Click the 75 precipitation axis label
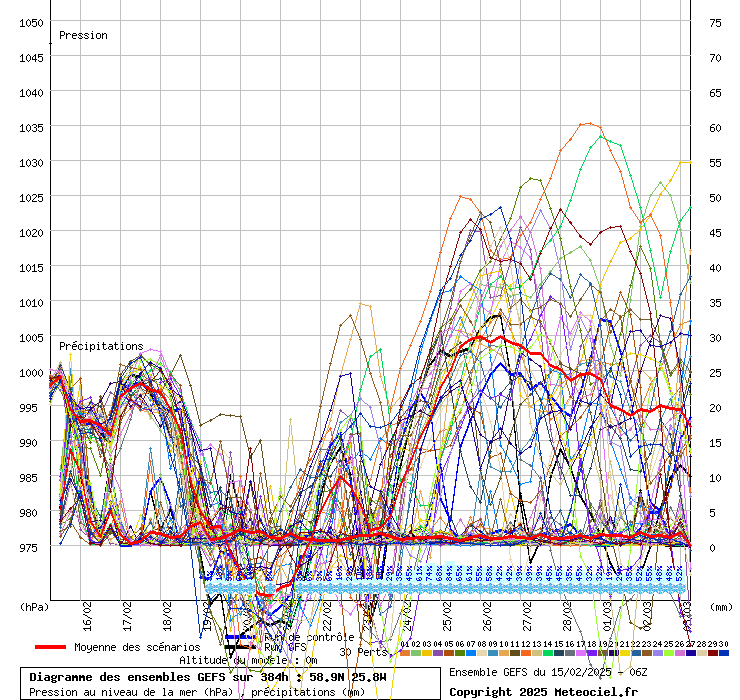Image resolution: width=740 pixels, height=700 pixels. click(x=715, y=23)
